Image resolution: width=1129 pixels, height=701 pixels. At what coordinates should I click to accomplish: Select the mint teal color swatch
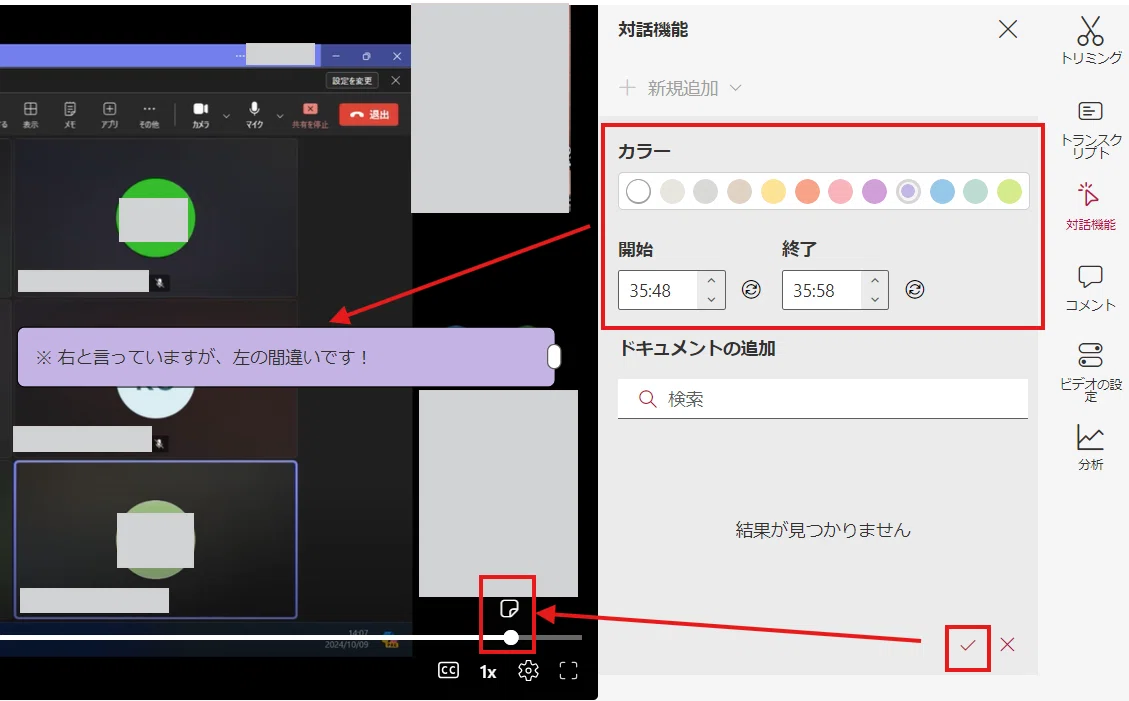pyautogui.click(x=976, y=191)
